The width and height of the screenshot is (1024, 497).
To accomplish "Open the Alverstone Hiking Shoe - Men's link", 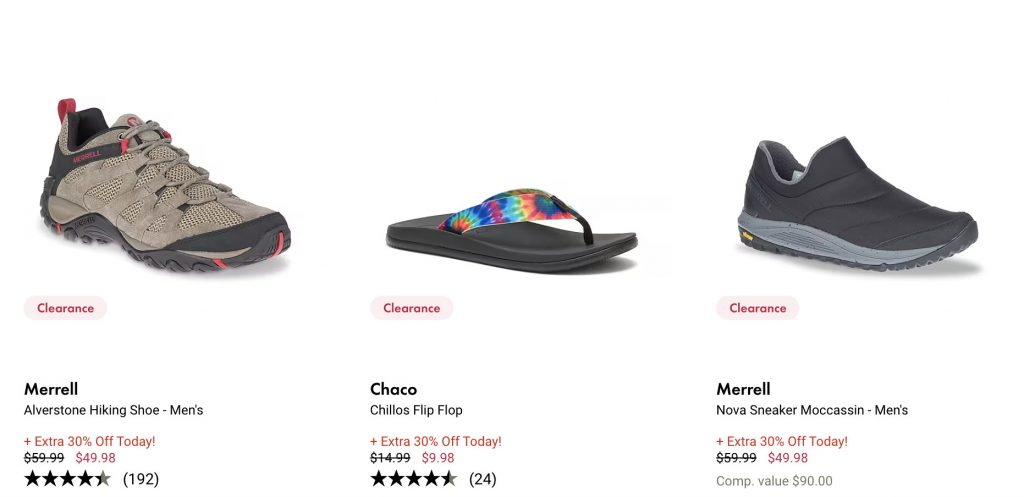I will (113, 410).
